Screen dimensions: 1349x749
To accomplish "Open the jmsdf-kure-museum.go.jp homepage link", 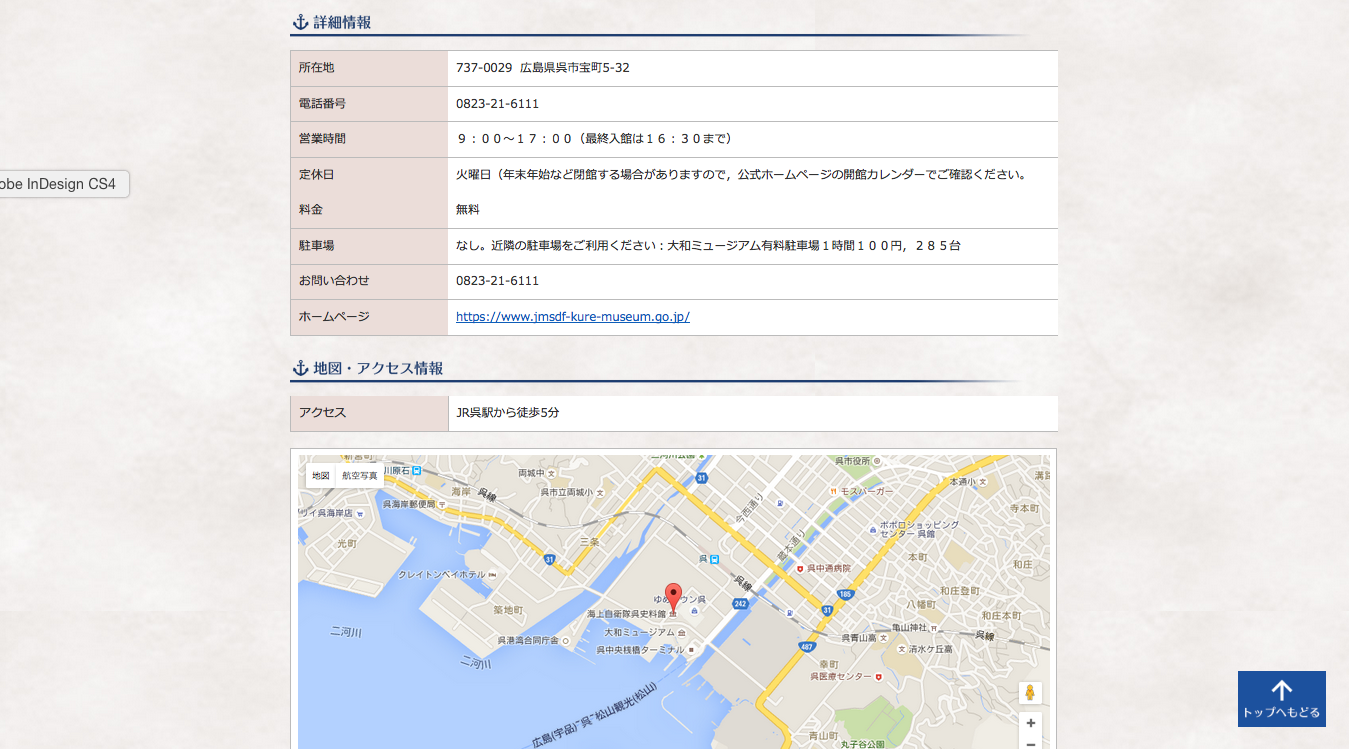I will (573, 317).
